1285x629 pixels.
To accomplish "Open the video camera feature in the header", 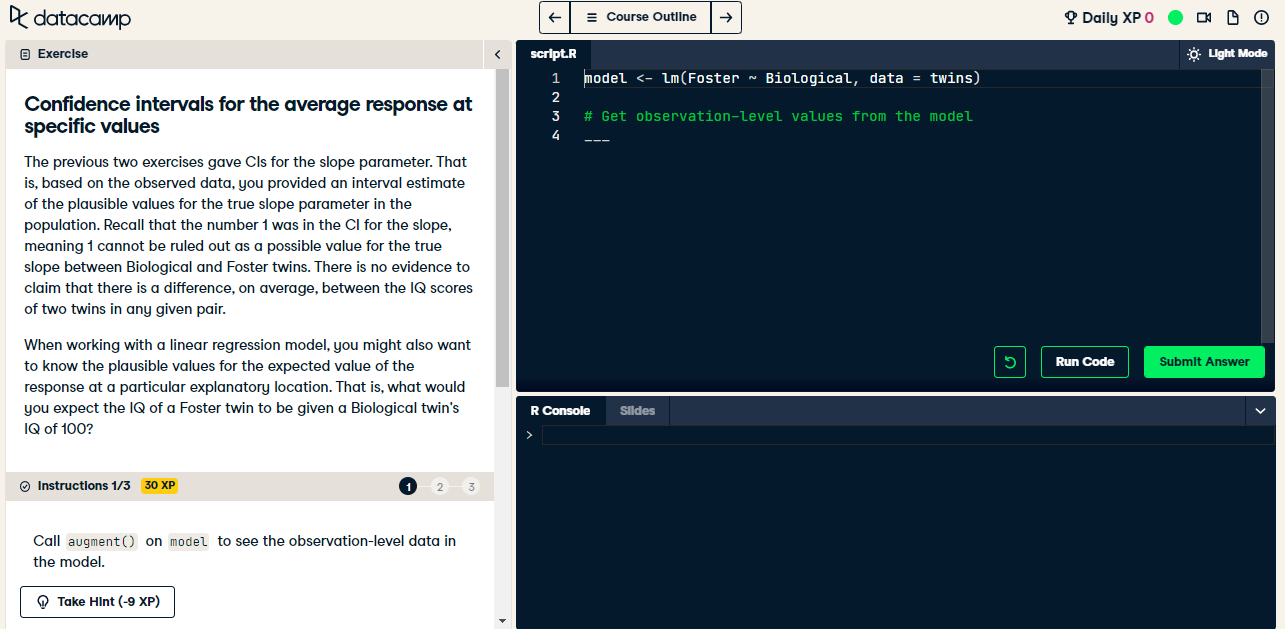I will click(x=1204, y=17).
